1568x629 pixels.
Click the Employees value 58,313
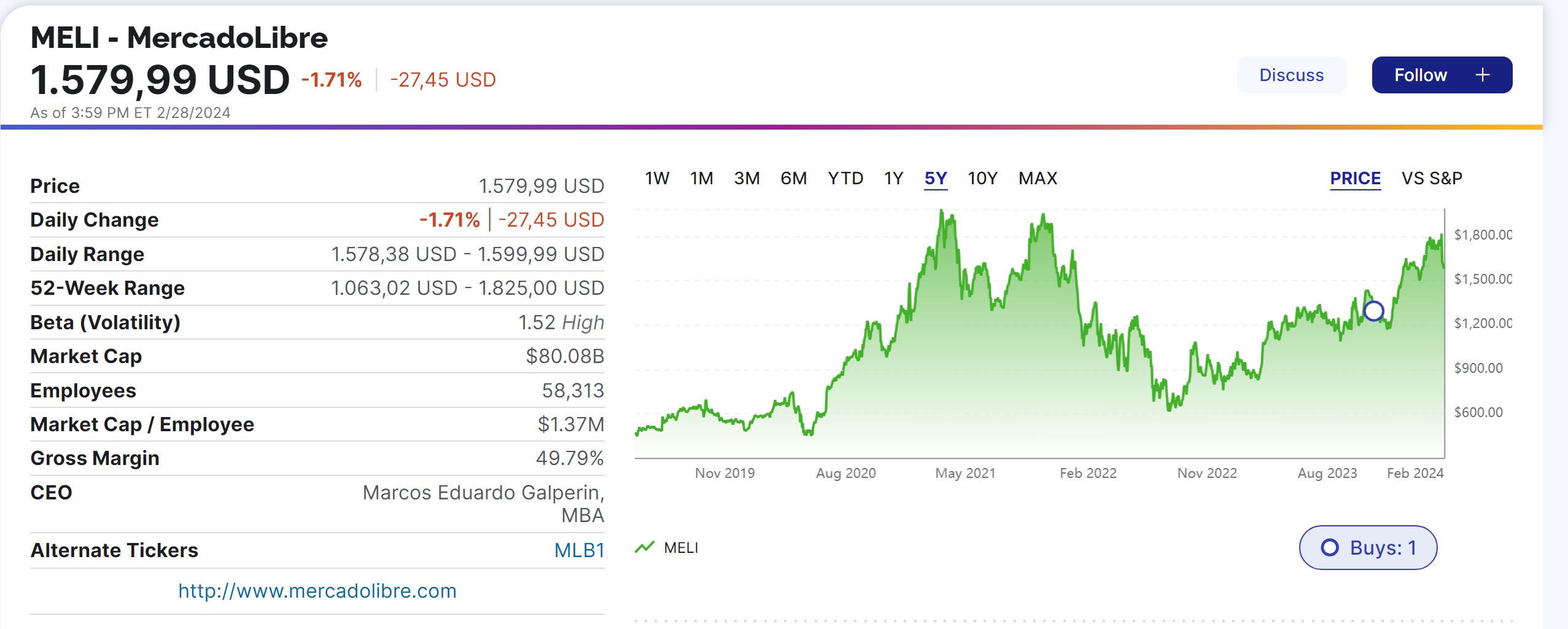click(x=573, y=391)
